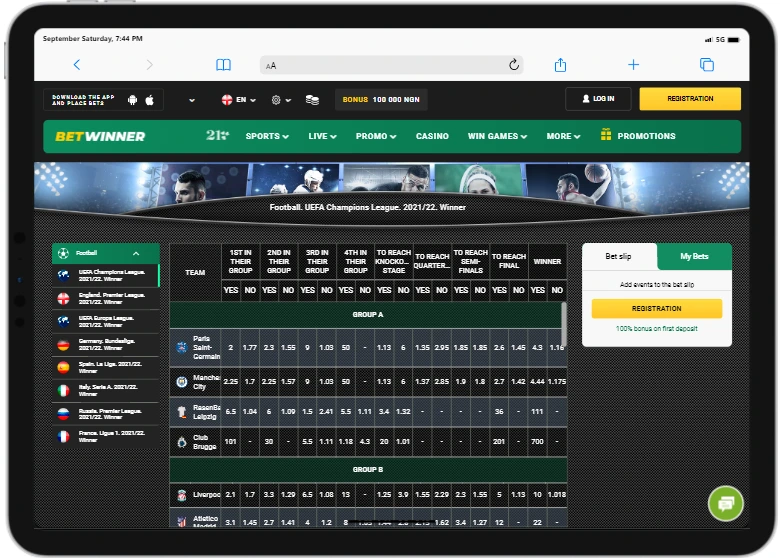Viewport: 780px width, 558px height.
Task: Click the Betwinner logo
Action: coord(100,136)
